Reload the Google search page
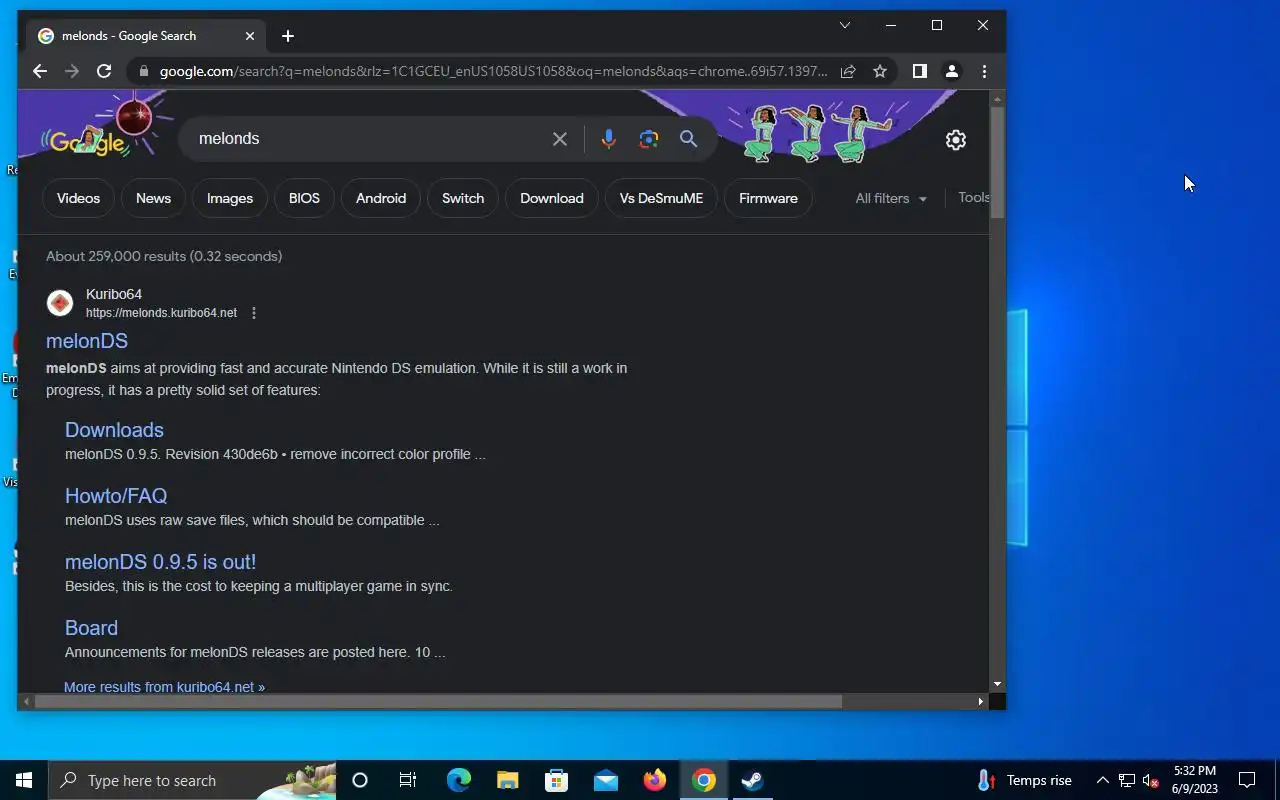 104,71
